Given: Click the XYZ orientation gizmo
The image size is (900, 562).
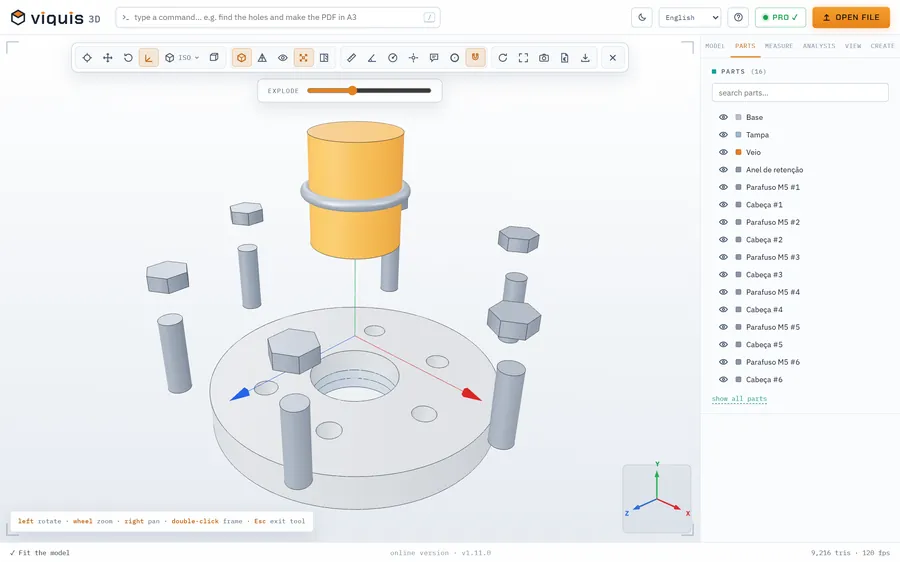Looking at the screenshot, I should (x=657, y=498).
